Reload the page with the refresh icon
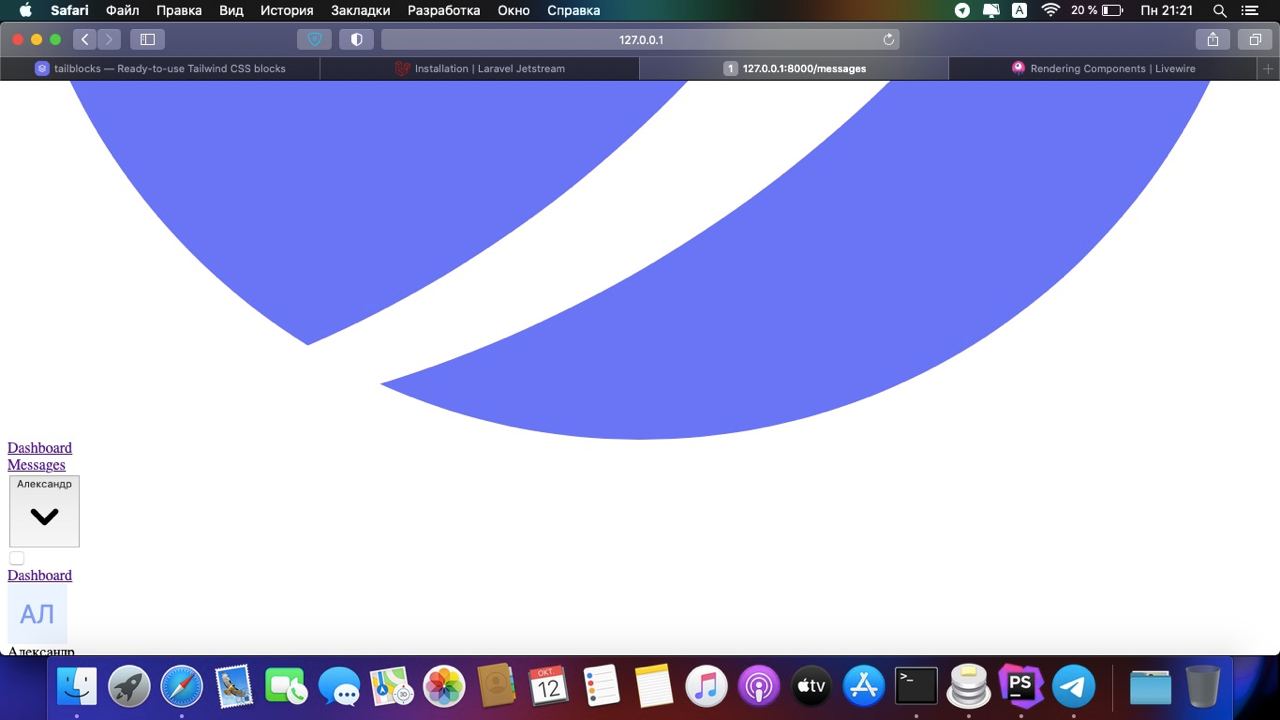Screen dimensions: 1280x720 tap(888, 40)
